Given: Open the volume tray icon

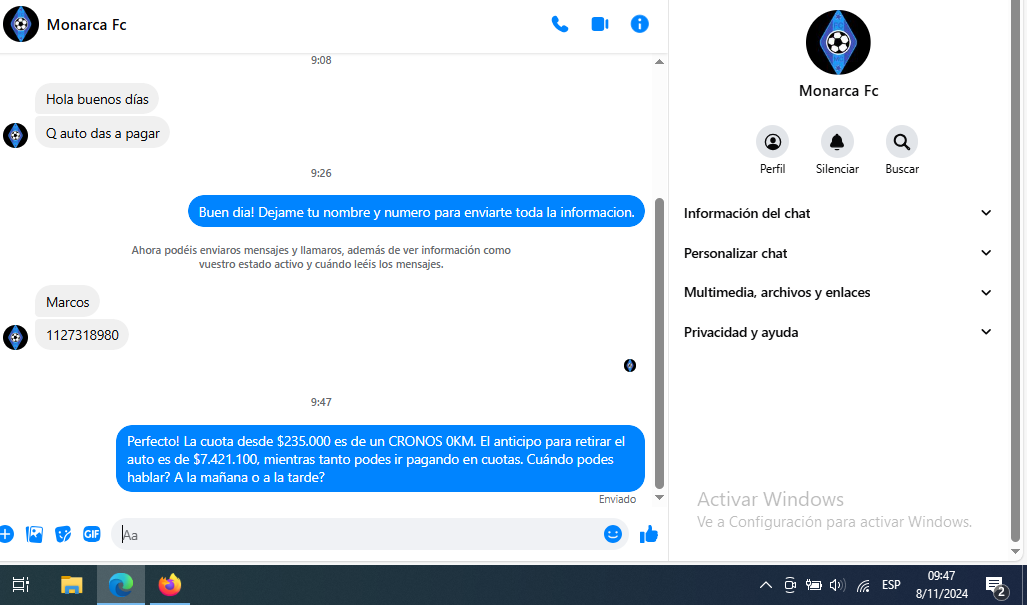Looking at the screenshot, I should coord(837,585).
